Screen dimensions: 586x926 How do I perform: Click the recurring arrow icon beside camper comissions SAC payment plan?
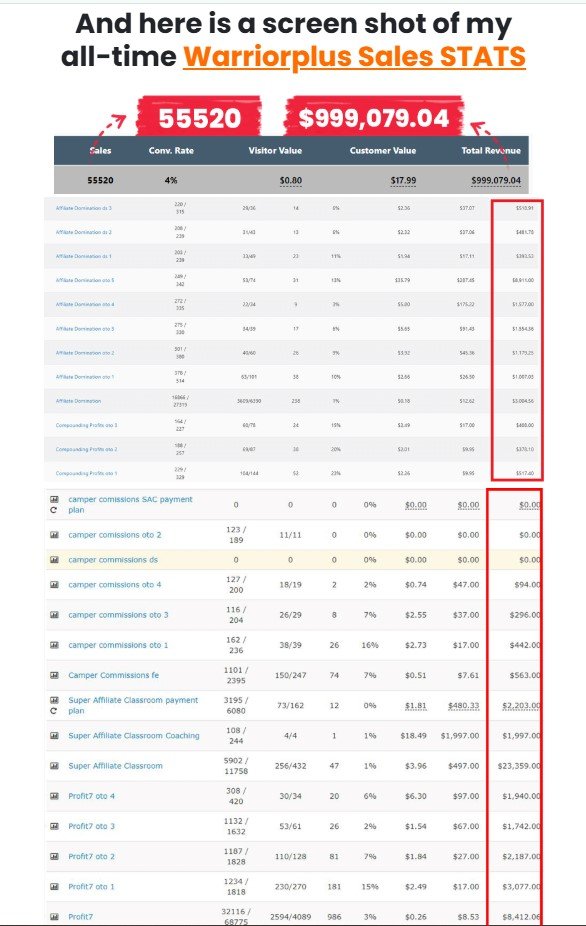(x=54, y=510)
